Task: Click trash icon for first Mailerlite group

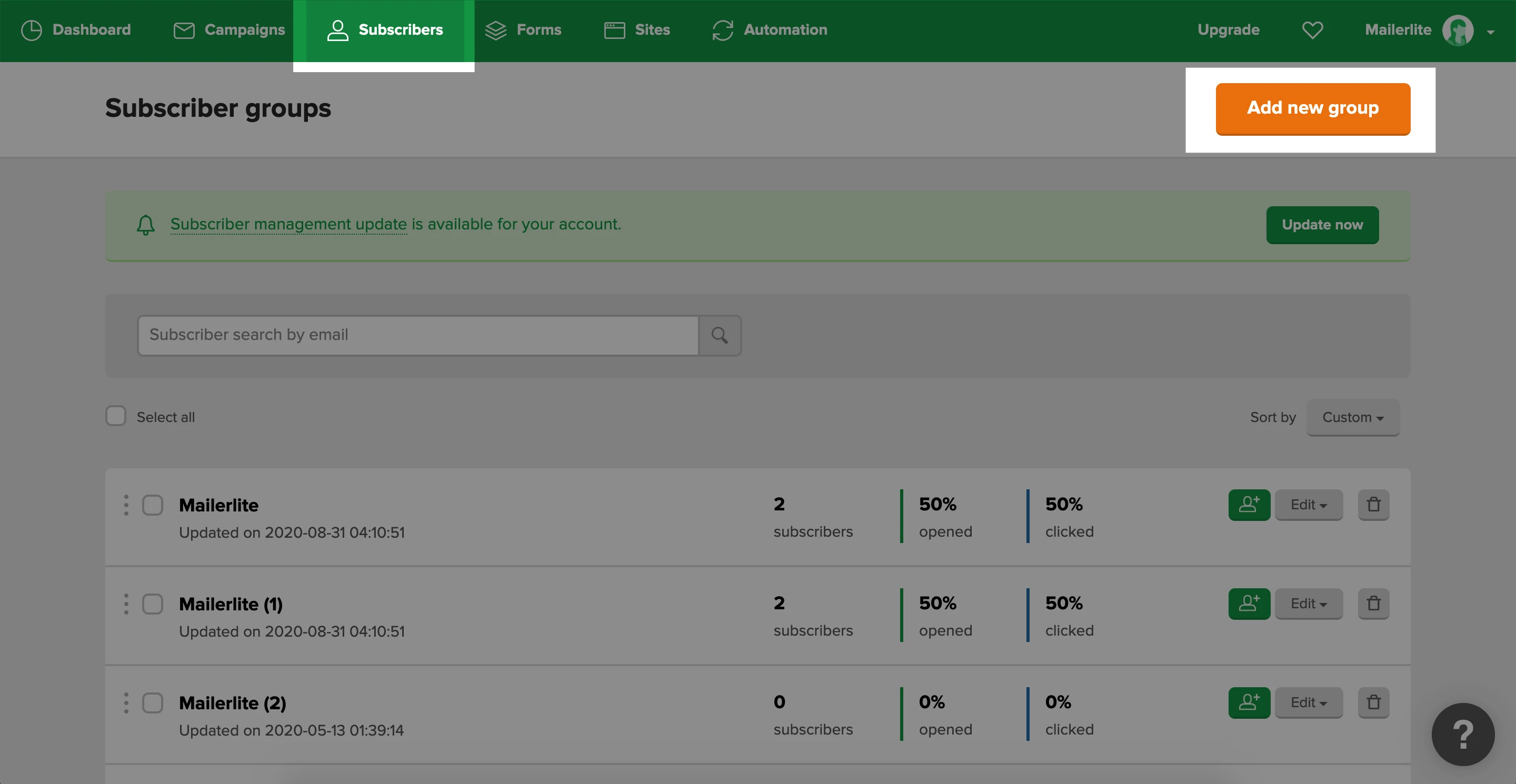Action: [1373, 505]
